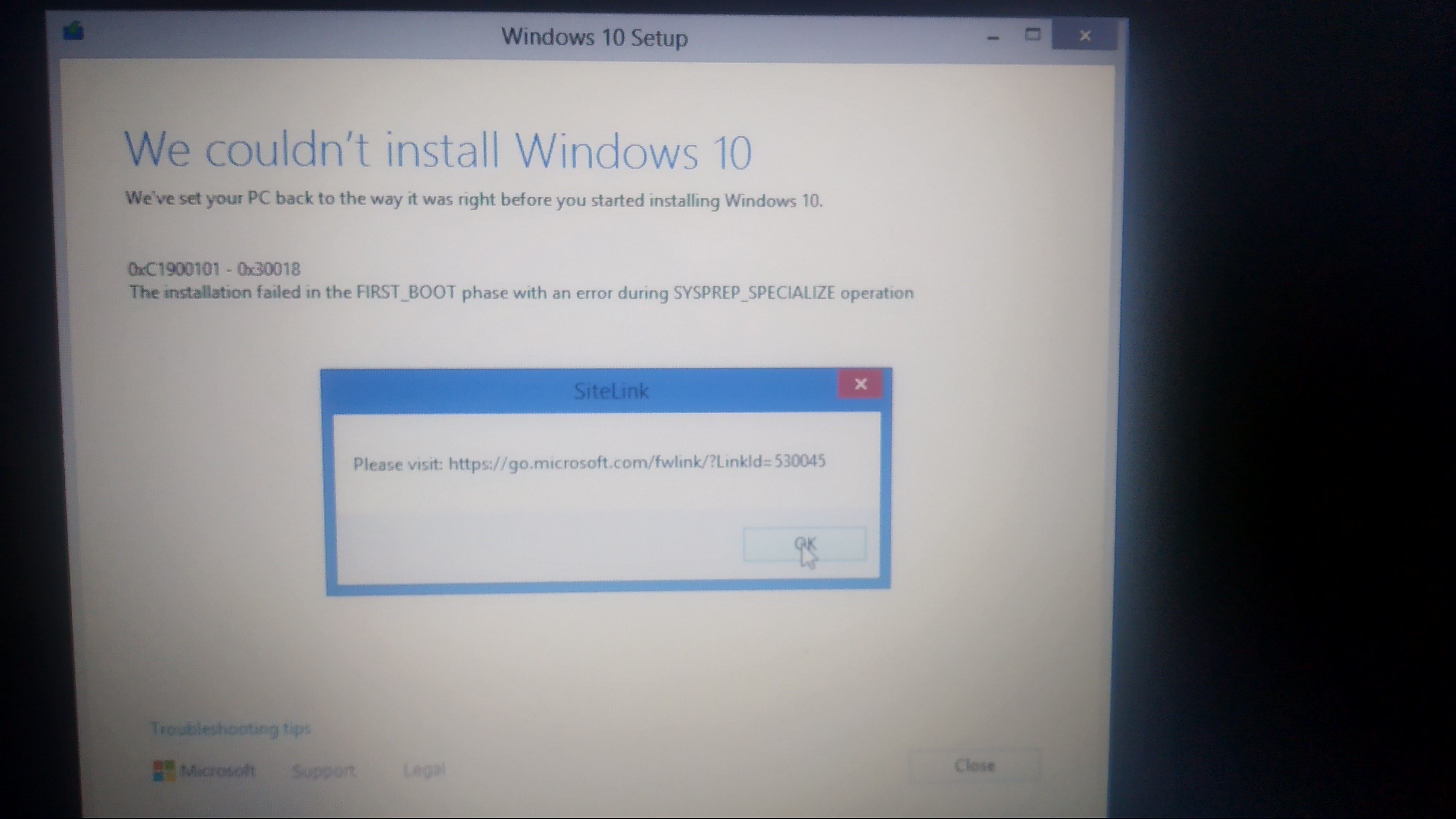The width and height of the screenshot is (1456, 819).
Task: Maximize the Windows 10 Setup window
Action: (1033, 35)
